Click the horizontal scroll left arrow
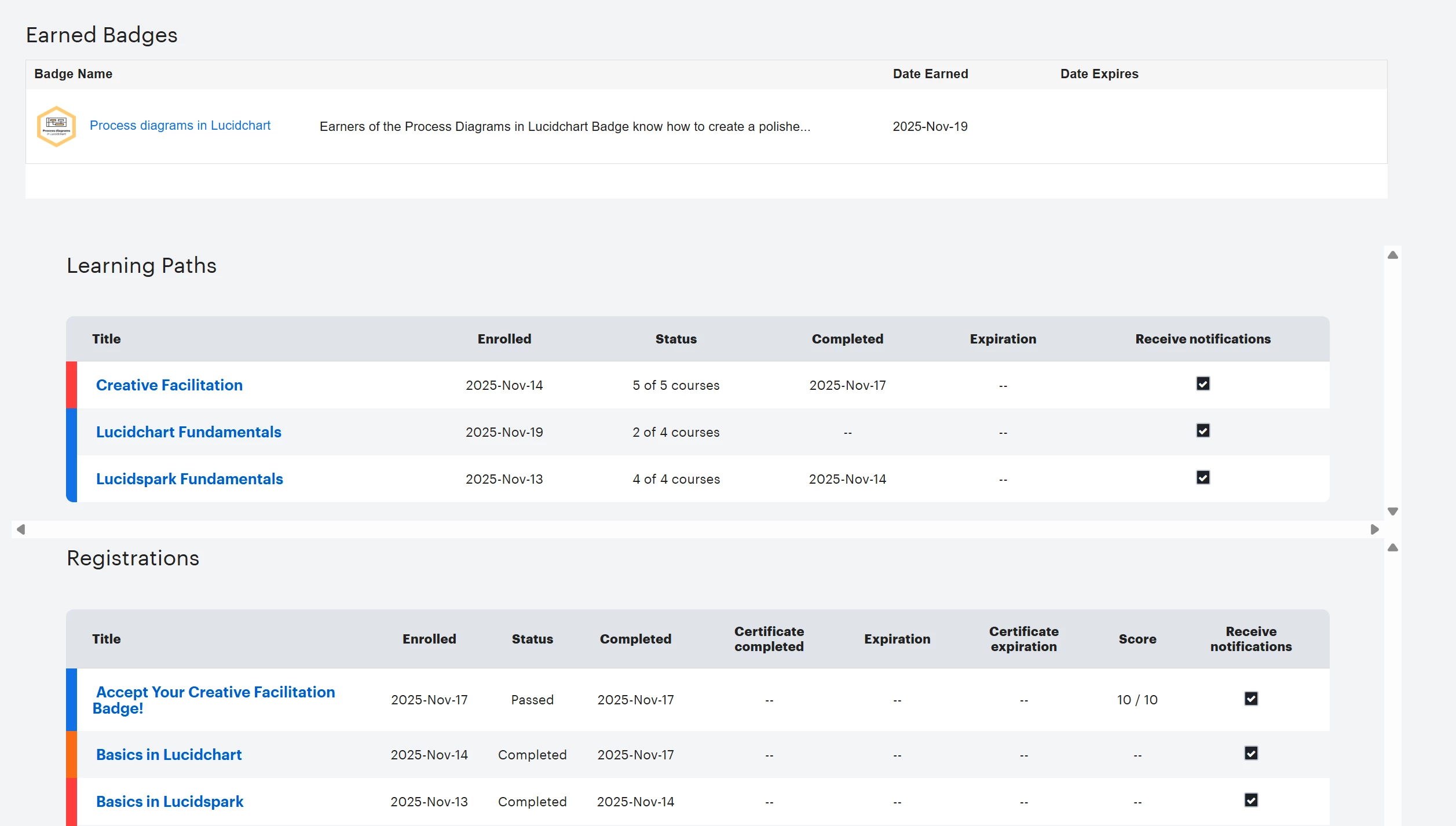Image resolution: width=1456 pixels, height=826 pixels. pyautogui.click(x=21, y=529)
